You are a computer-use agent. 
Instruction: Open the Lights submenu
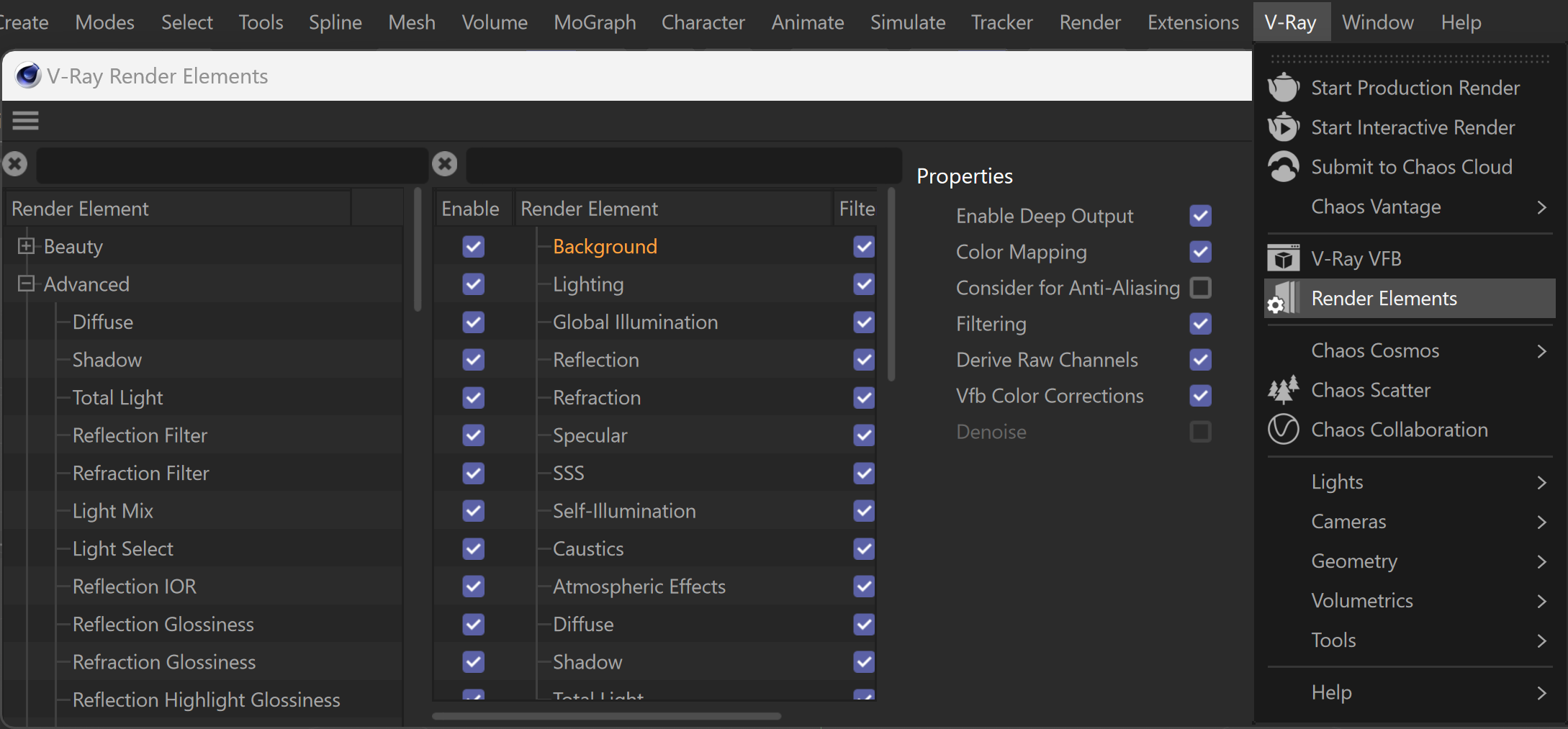tap(1410, 482)
